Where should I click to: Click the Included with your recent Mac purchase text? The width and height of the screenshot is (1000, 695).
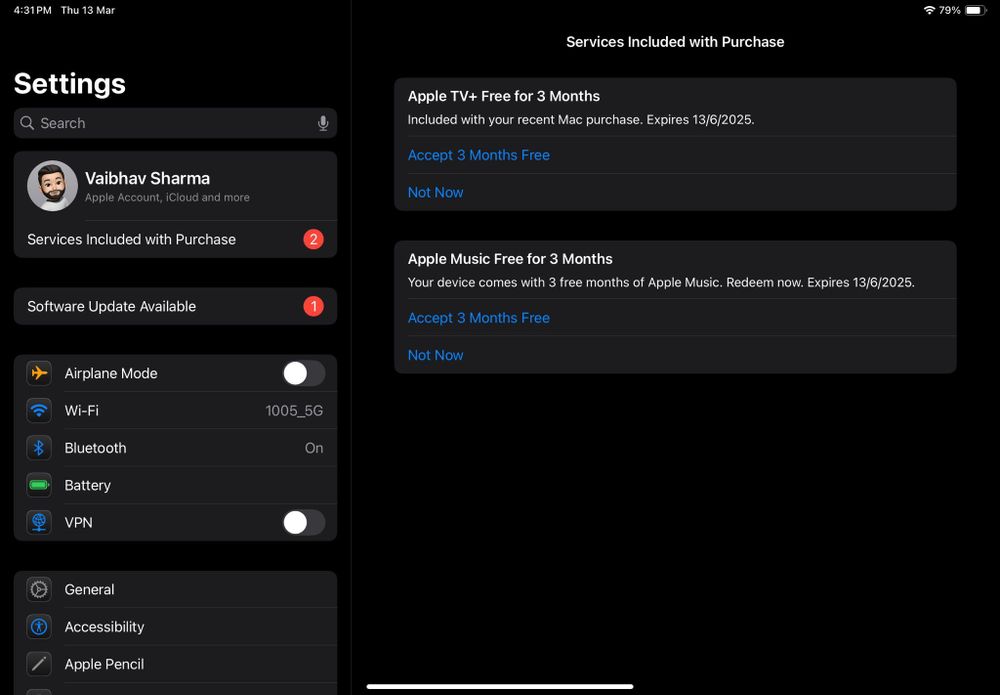[581, 120]
